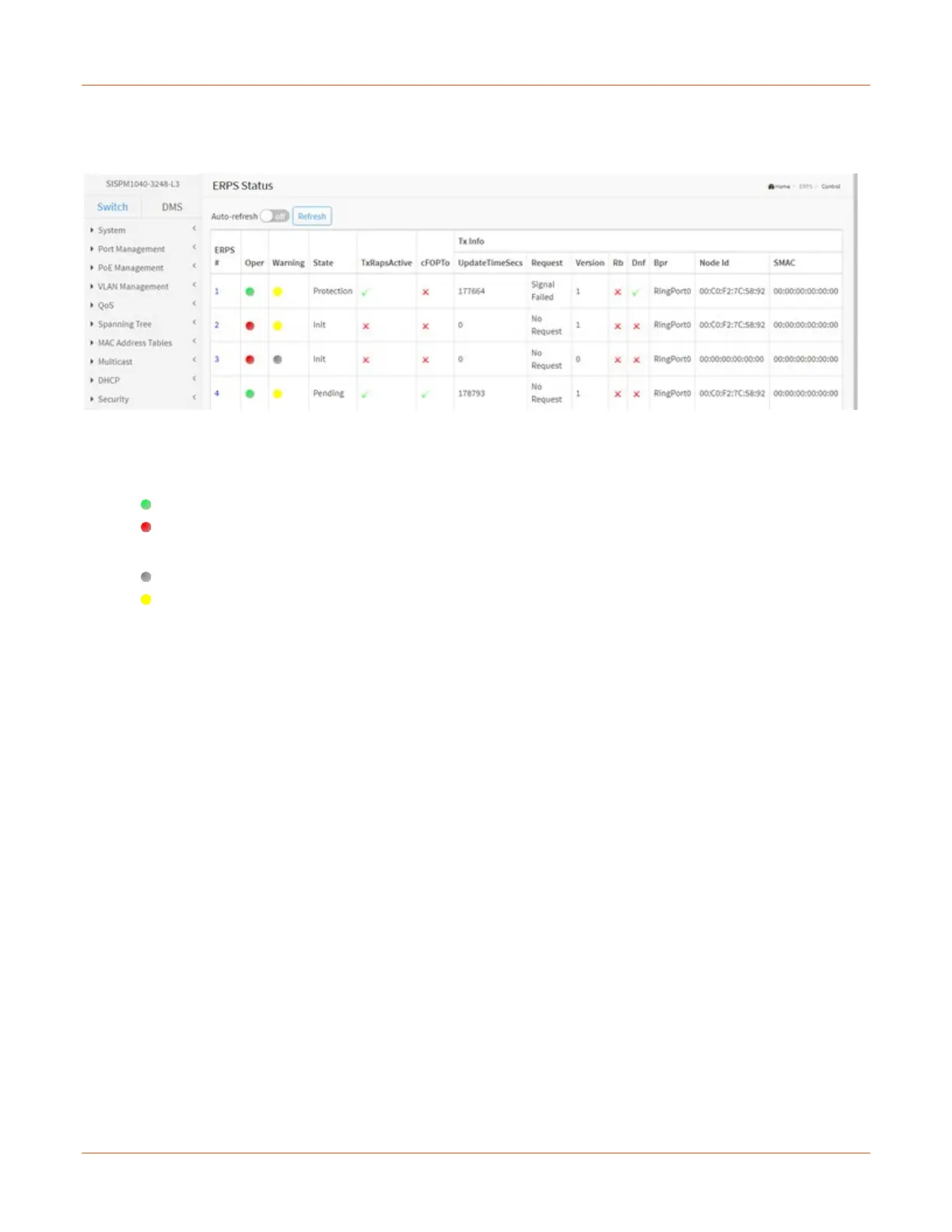Click the chevron beside QoS
The image size is (952, 1232).
(194, 303)
